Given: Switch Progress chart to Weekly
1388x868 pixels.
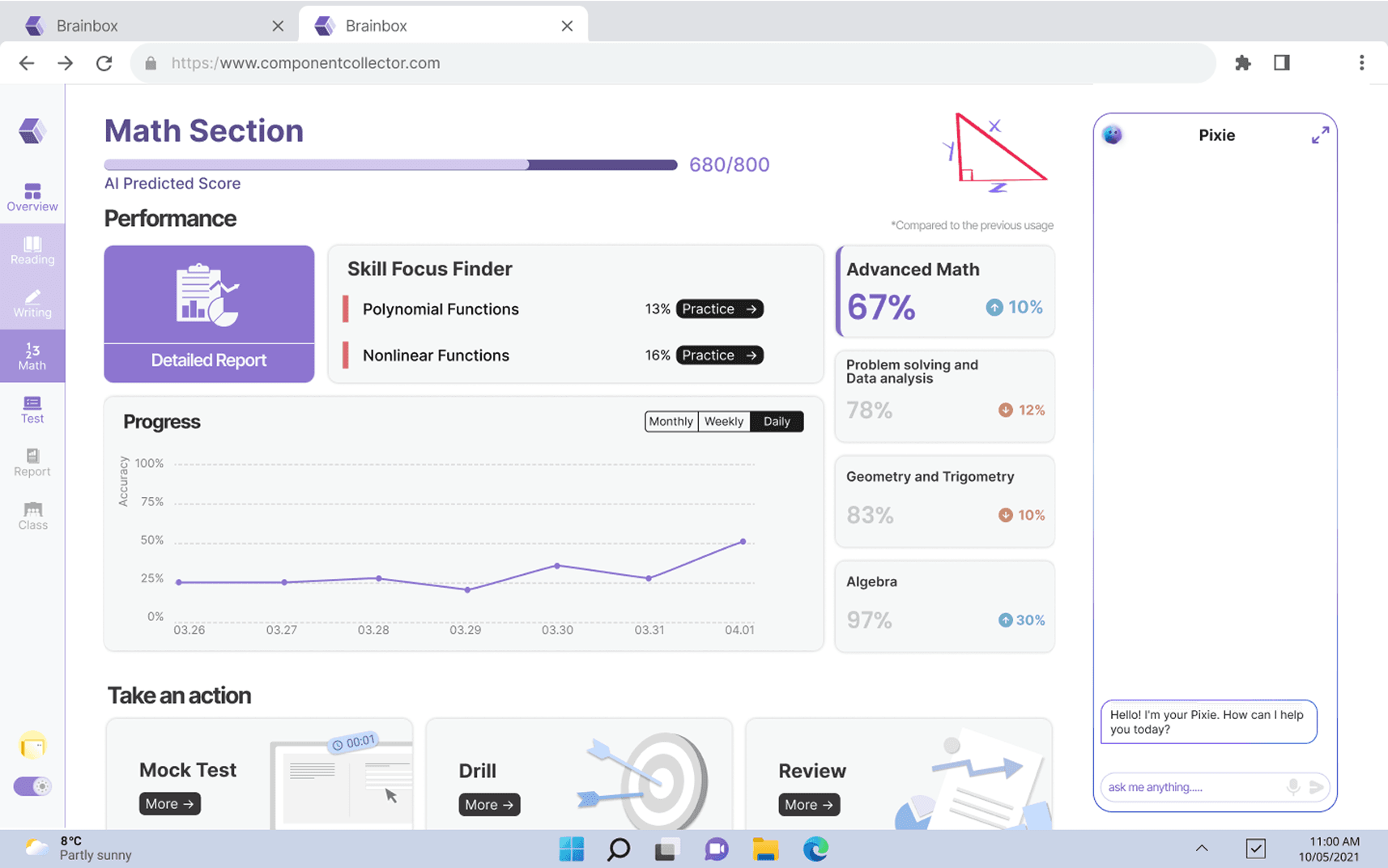Looking at the screenshot, I should [x=724, y=421].
